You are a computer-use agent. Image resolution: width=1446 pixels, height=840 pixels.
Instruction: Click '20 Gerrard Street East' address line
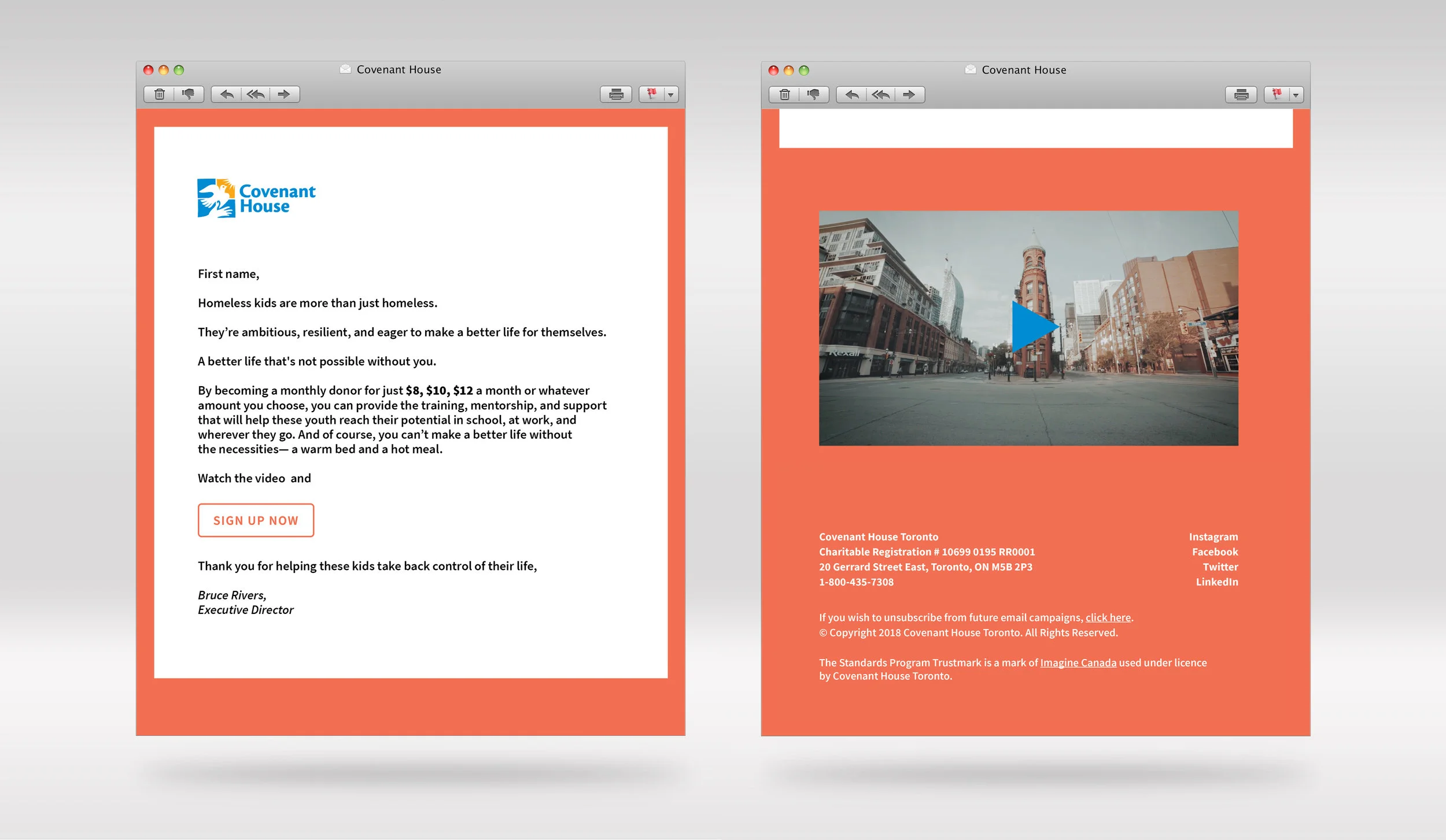[925, 567]
